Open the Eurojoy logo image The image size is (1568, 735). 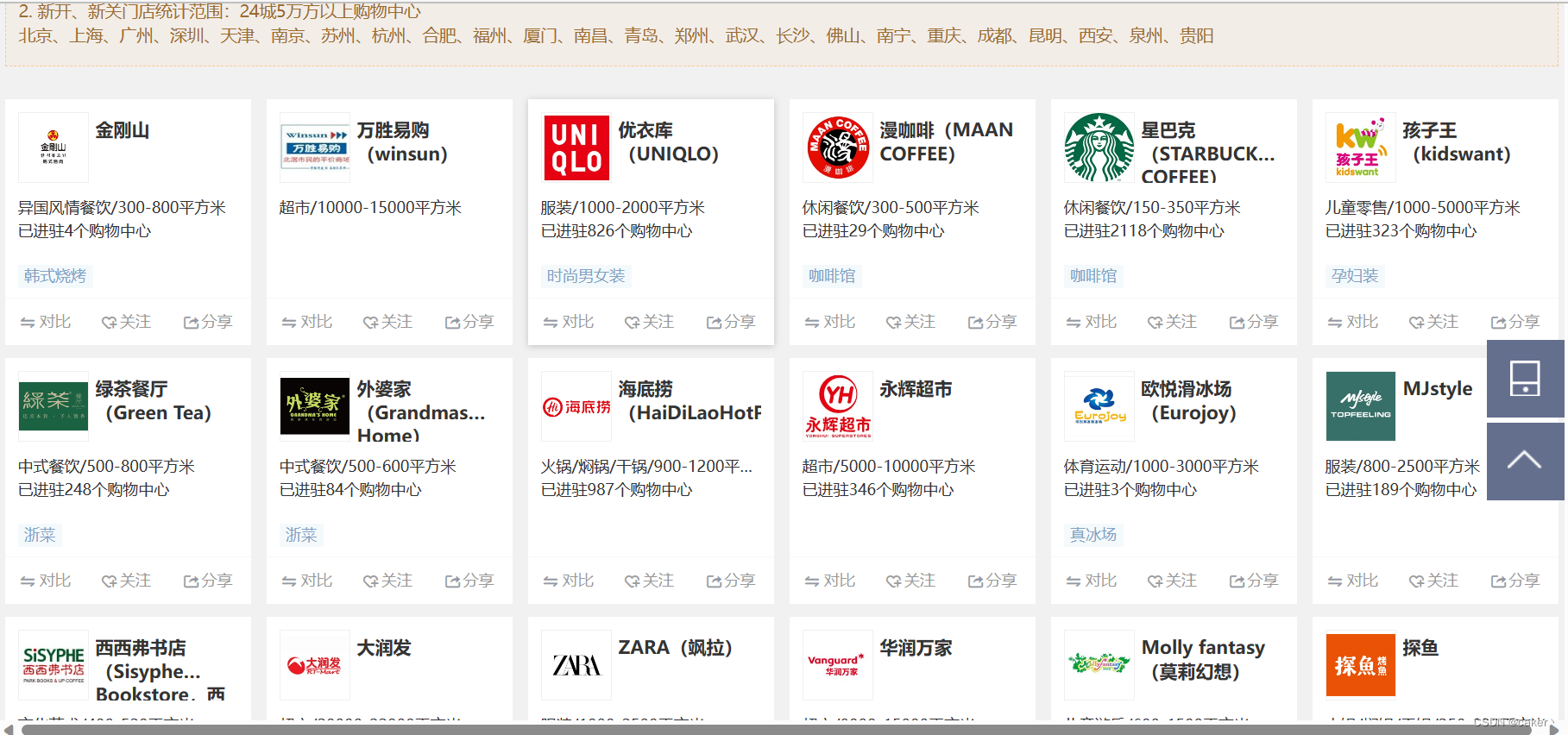coord(1099,406)
